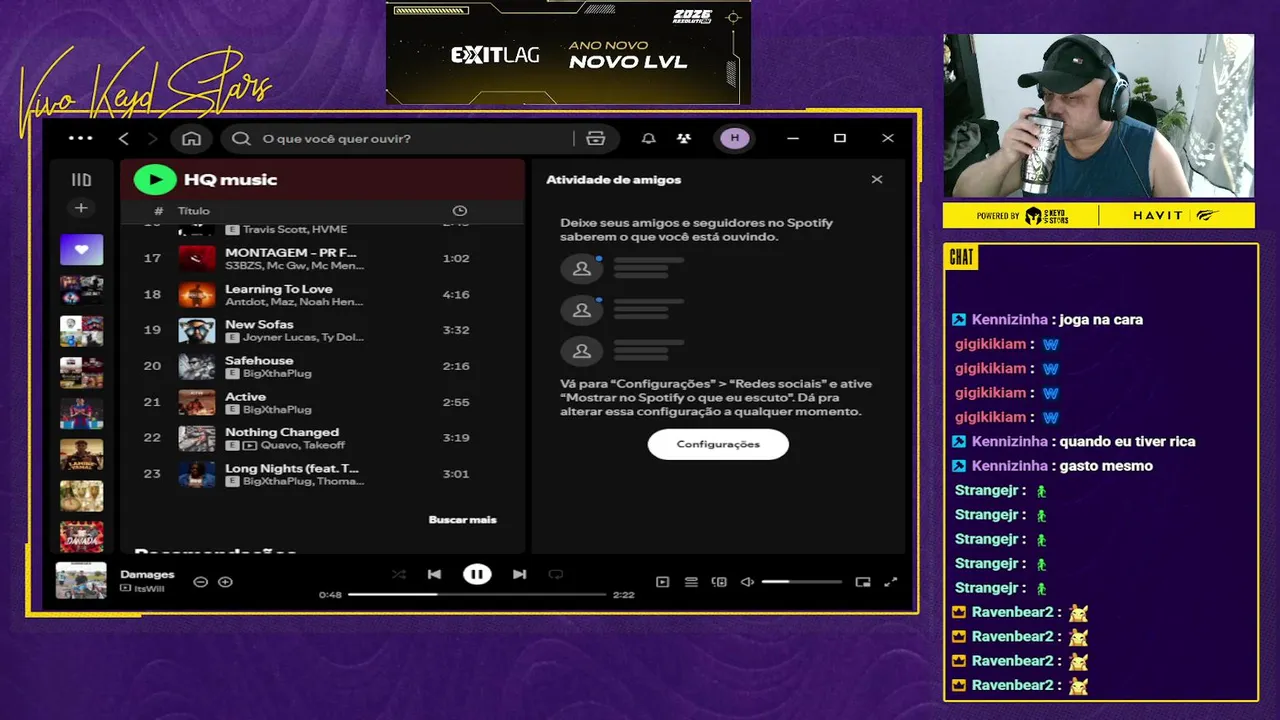Open the now playing title Damages
Viewport: 1280px width, 720px height.
pos(147,575)
